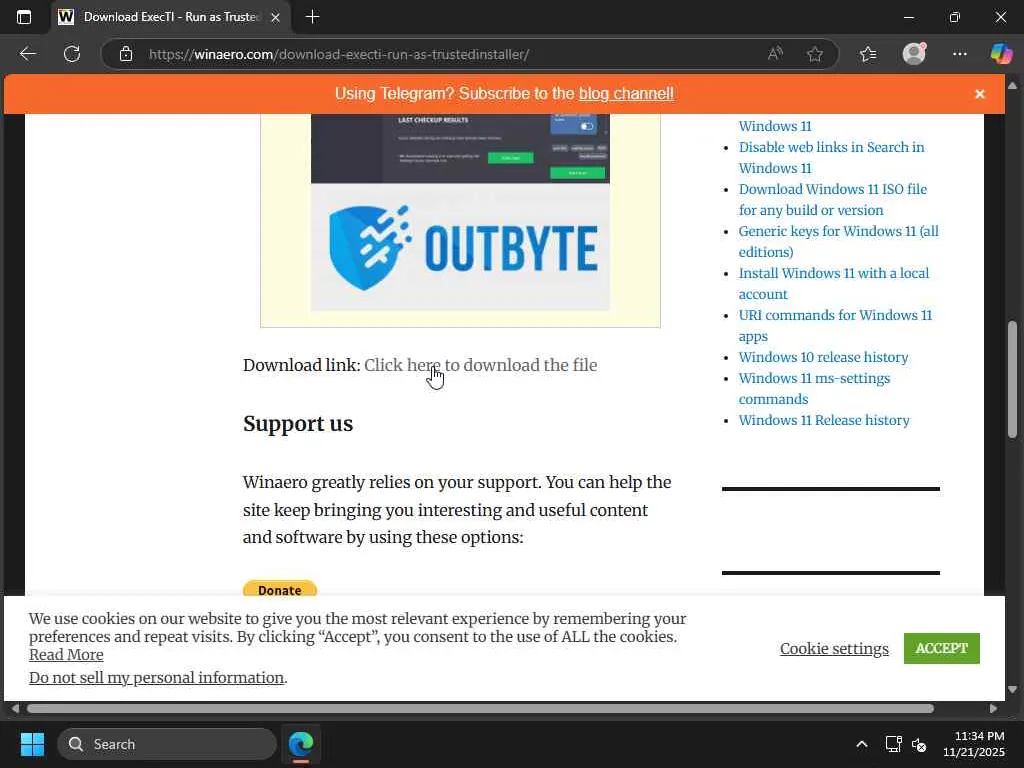Image resolution: width=1024 pixels, height=768 pixels.
Task: Launch the Copilot sidebar
Action: [x=1001, y=54]
